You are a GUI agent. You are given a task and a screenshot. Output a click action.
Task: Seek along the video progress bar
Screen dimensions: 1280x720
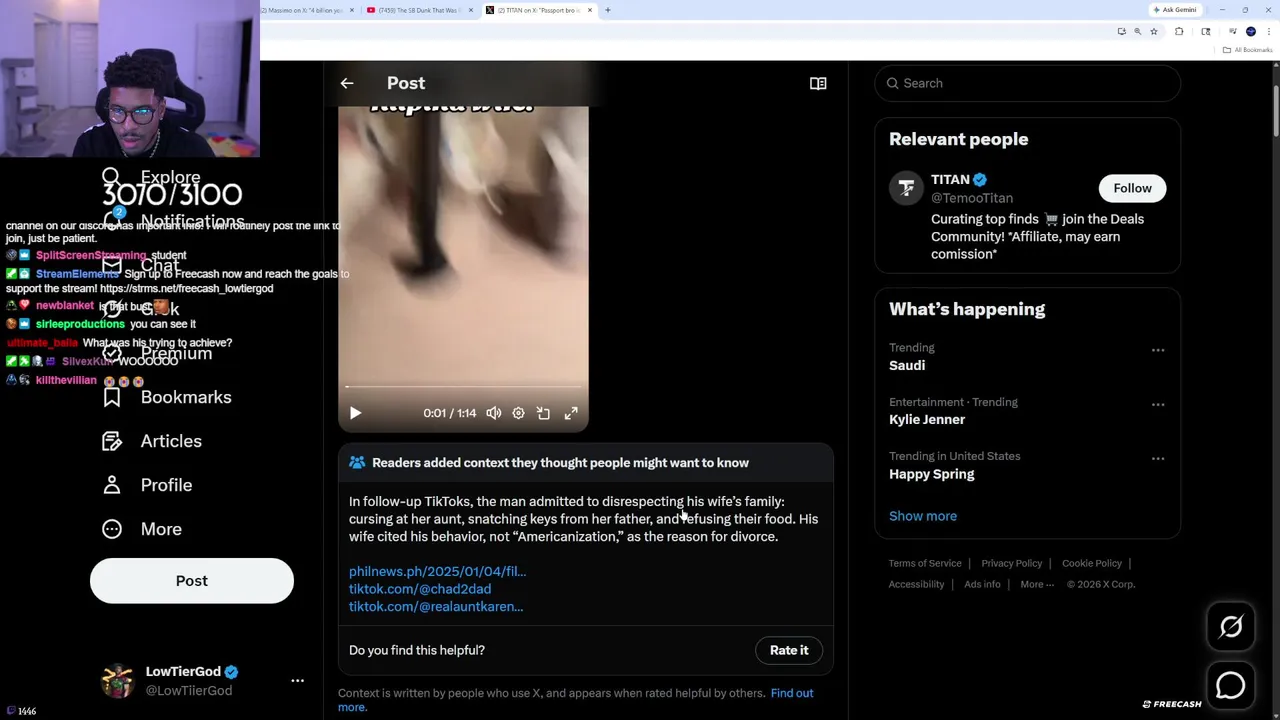(463, 386)
